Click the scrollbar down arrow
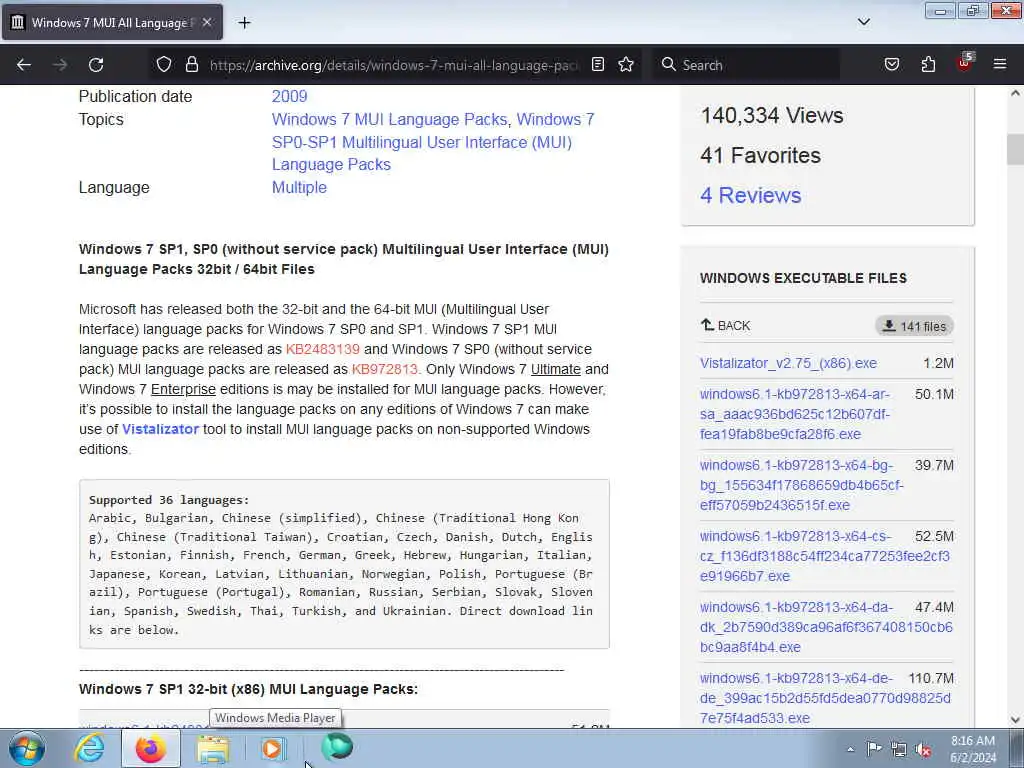Screen dimensions: 1024x768 (x=1015, y=720)
